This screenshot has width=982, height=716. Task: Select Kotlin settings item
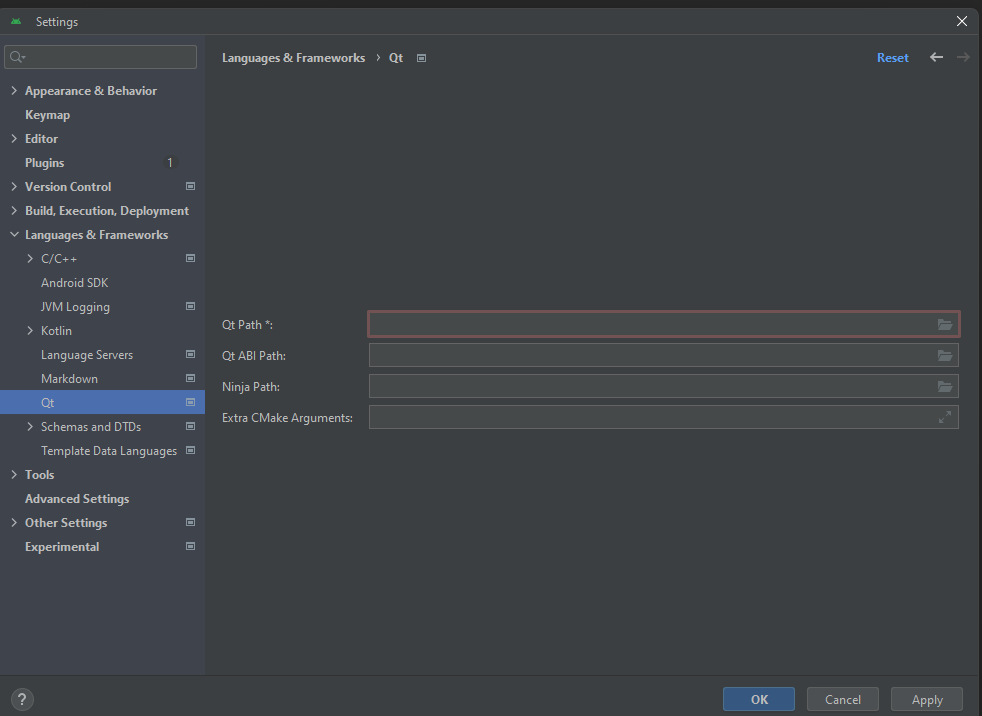56,331
